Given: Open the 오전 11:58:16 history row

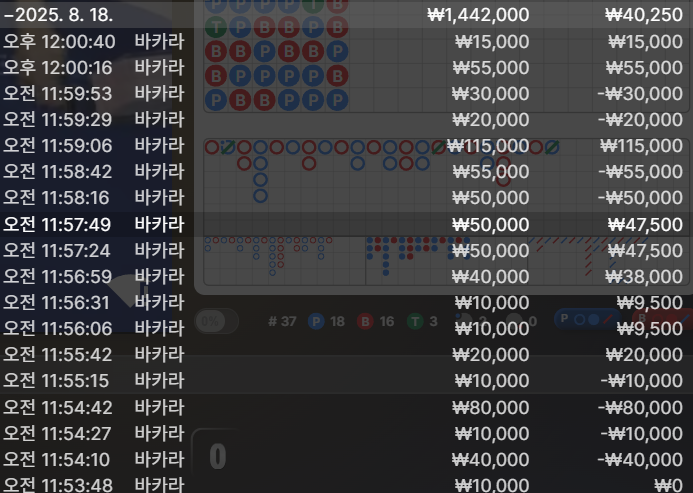Looking at the screenshot, I should click(x=346, y=198).
